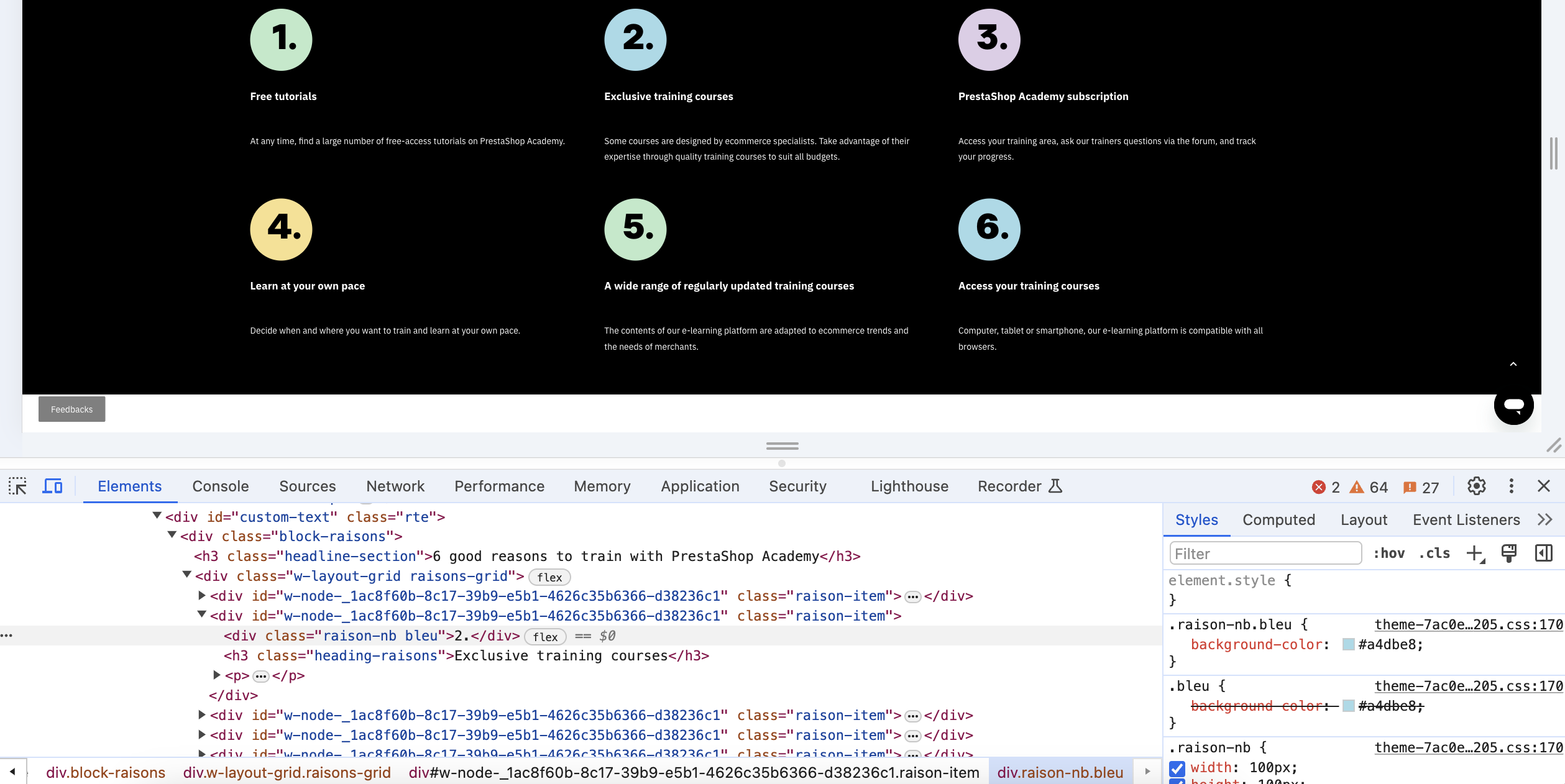
Task: Click the number 4 yellow circle
Action: (281, 229)
